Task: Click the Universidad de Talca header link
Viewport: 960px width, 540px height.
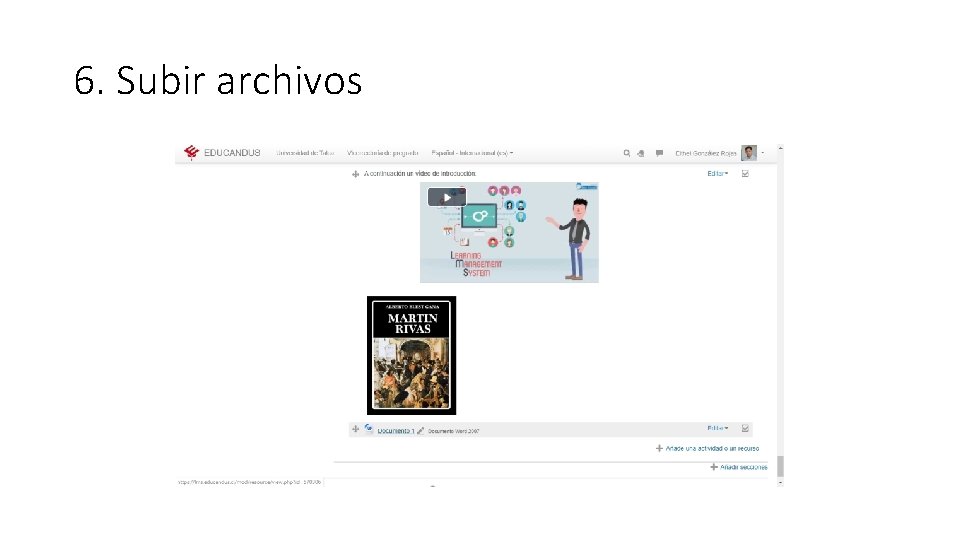Action: coord(305,153)
